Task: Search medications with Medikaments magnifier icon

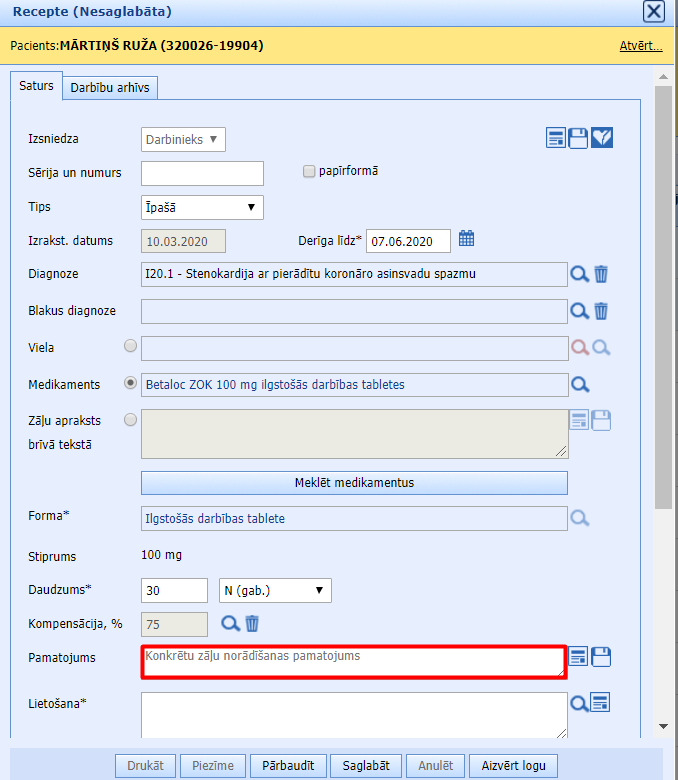Action: point(579,384)
